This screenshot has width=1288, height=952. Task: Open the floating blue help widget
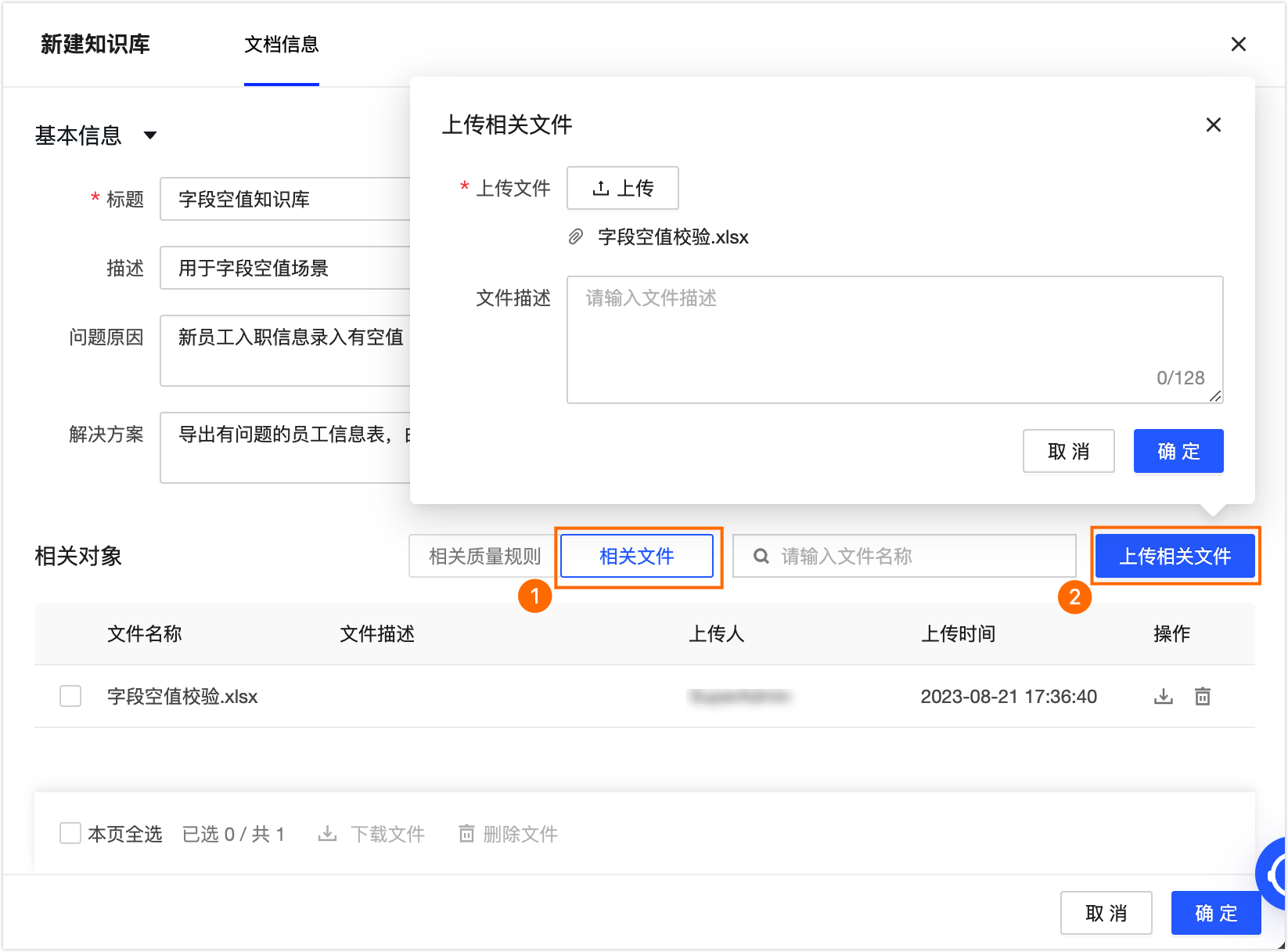pyautogui.click(x=1272, y=874)
